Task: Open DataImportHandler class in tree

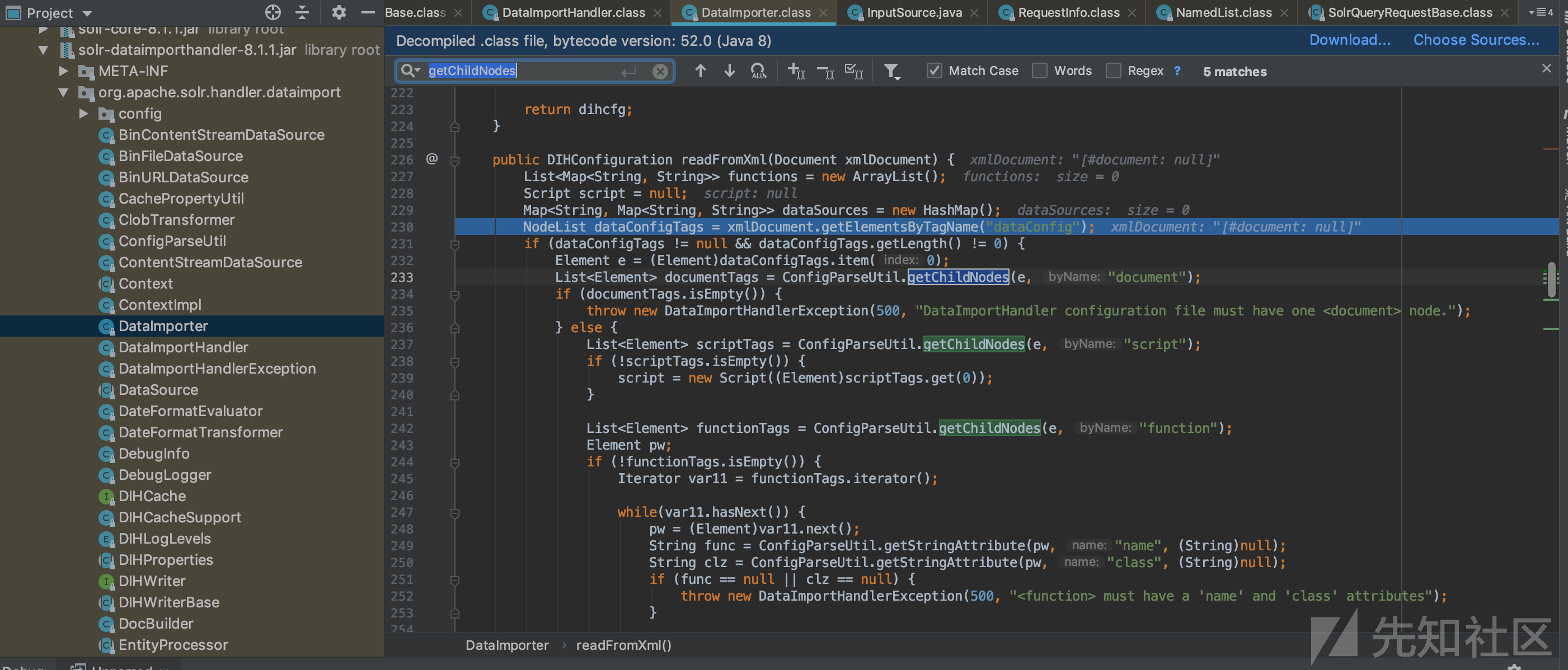Action: (x=183, y=347)
